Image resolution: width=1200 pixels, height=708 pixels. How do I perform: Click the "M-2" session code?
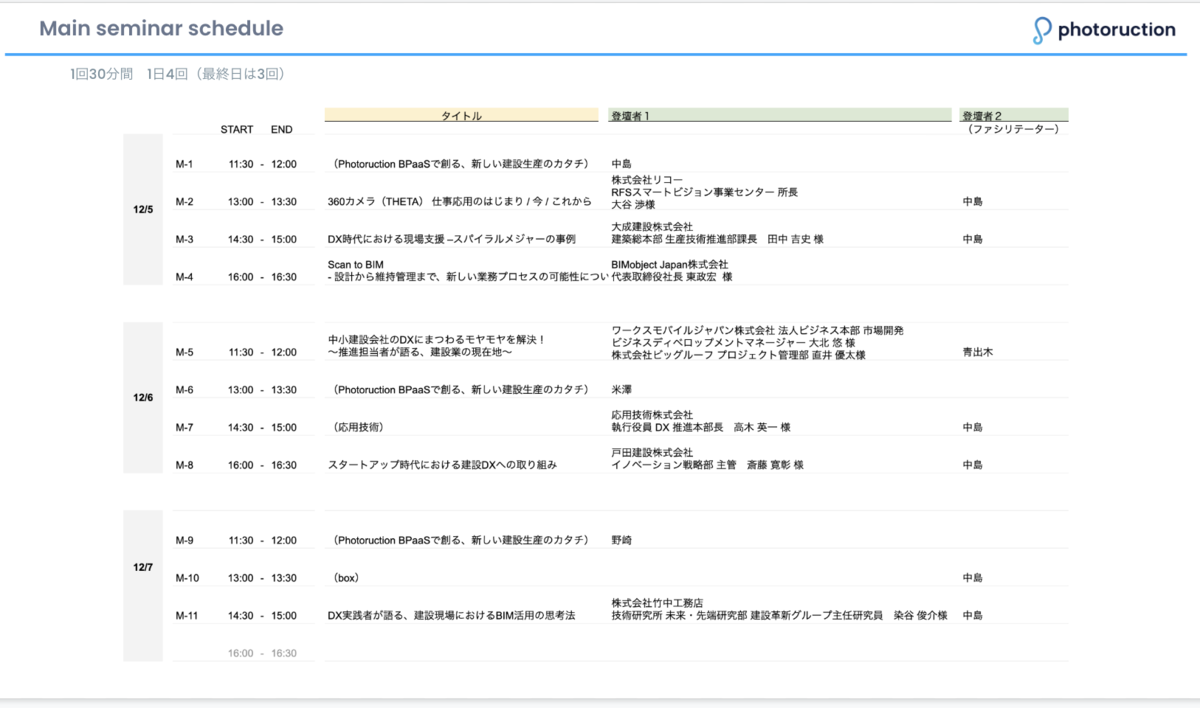tap(184, 202)
